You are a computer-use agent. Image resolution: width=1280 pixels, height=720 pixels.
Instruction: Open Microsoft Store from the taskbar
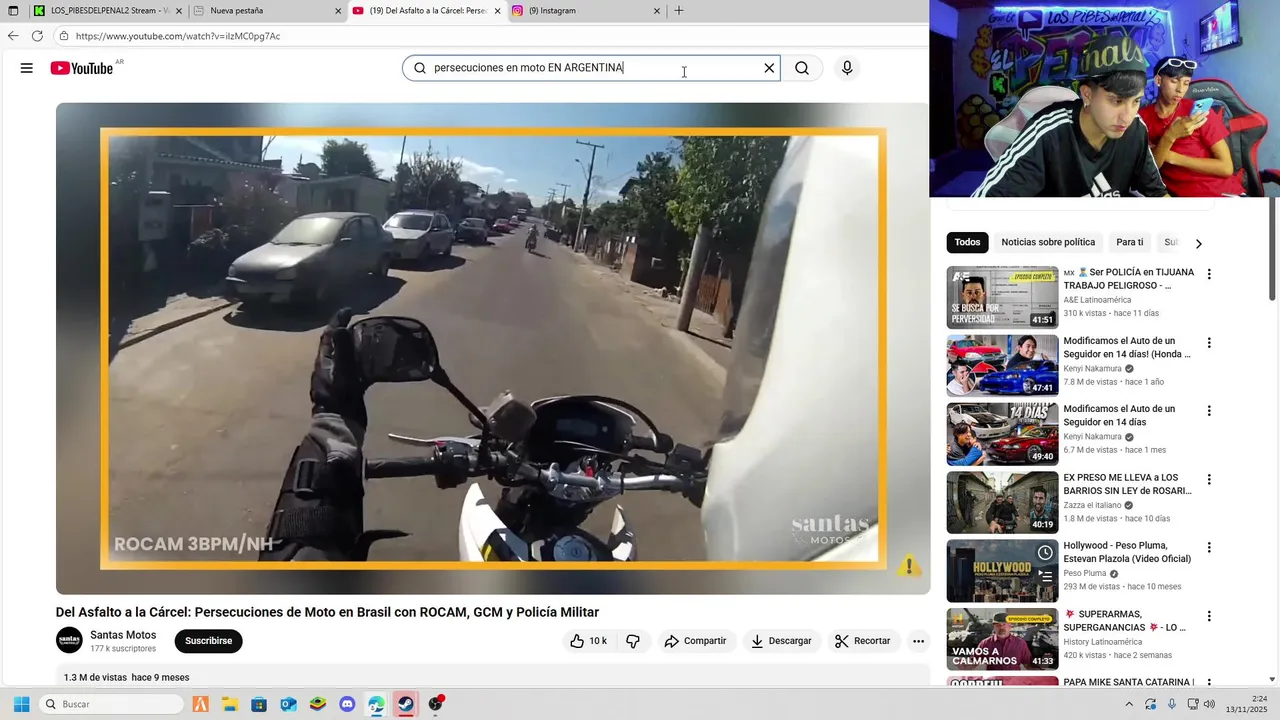[x=259, y=704]
